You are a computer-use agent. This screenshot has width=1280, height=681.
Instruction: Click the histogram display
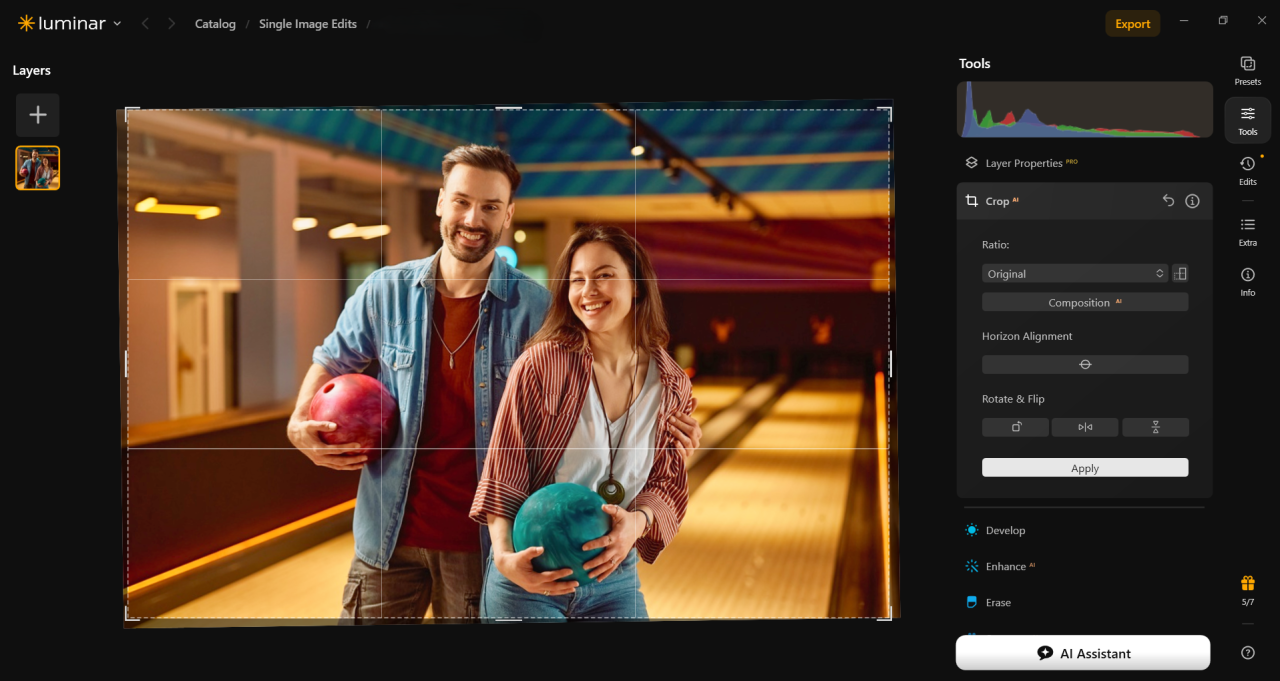point(1084,109)
